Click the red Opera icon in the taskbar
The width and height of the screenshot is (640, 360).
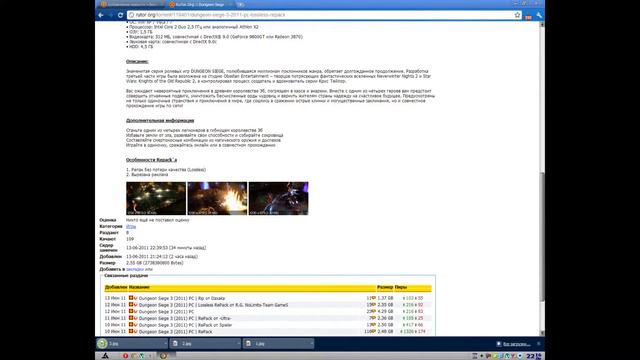[x=125, y=356]
